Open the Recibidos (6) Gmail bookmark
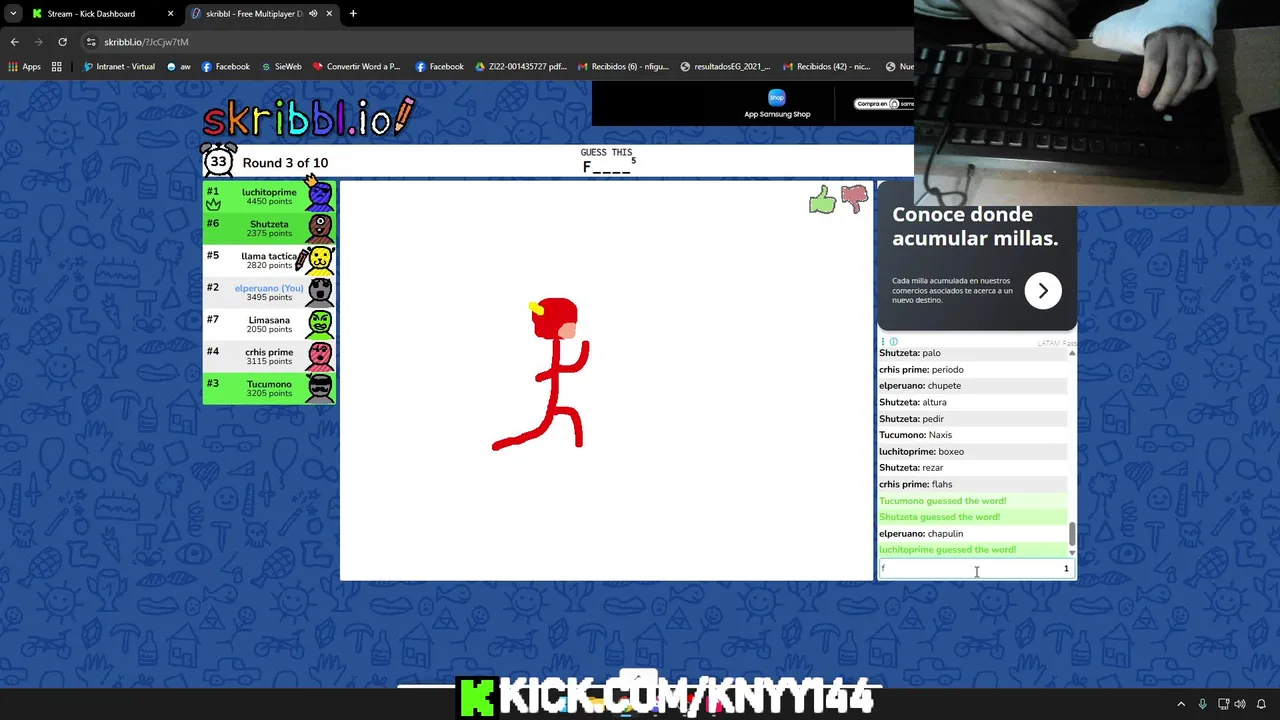1280x720 pixels. click(623, 67)
